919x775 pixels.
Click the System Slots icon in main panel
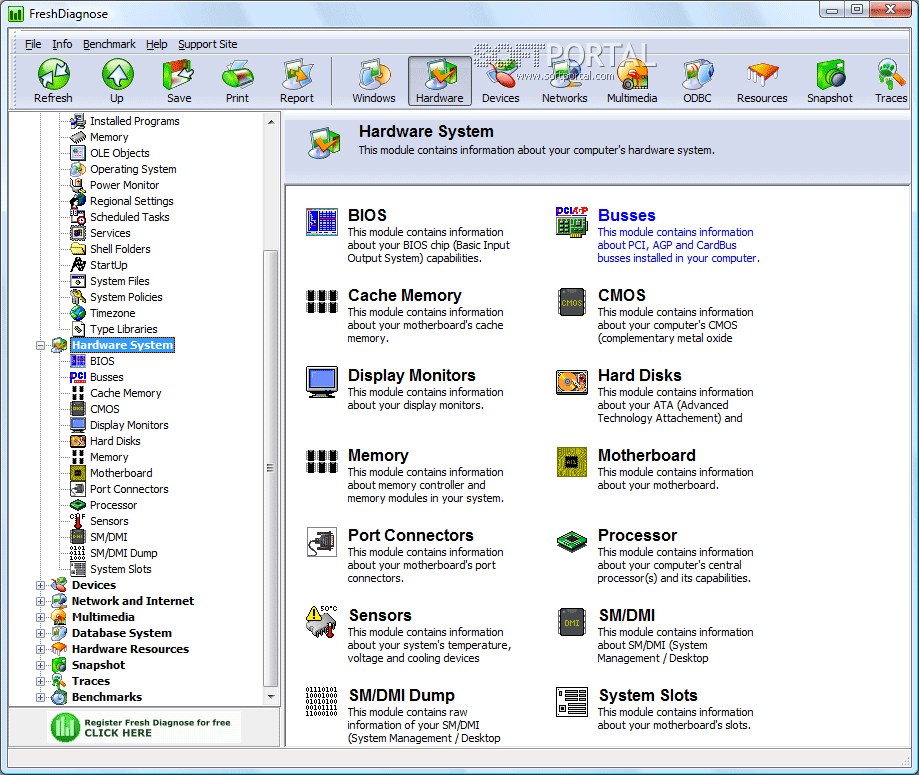[x=571, y=702]
